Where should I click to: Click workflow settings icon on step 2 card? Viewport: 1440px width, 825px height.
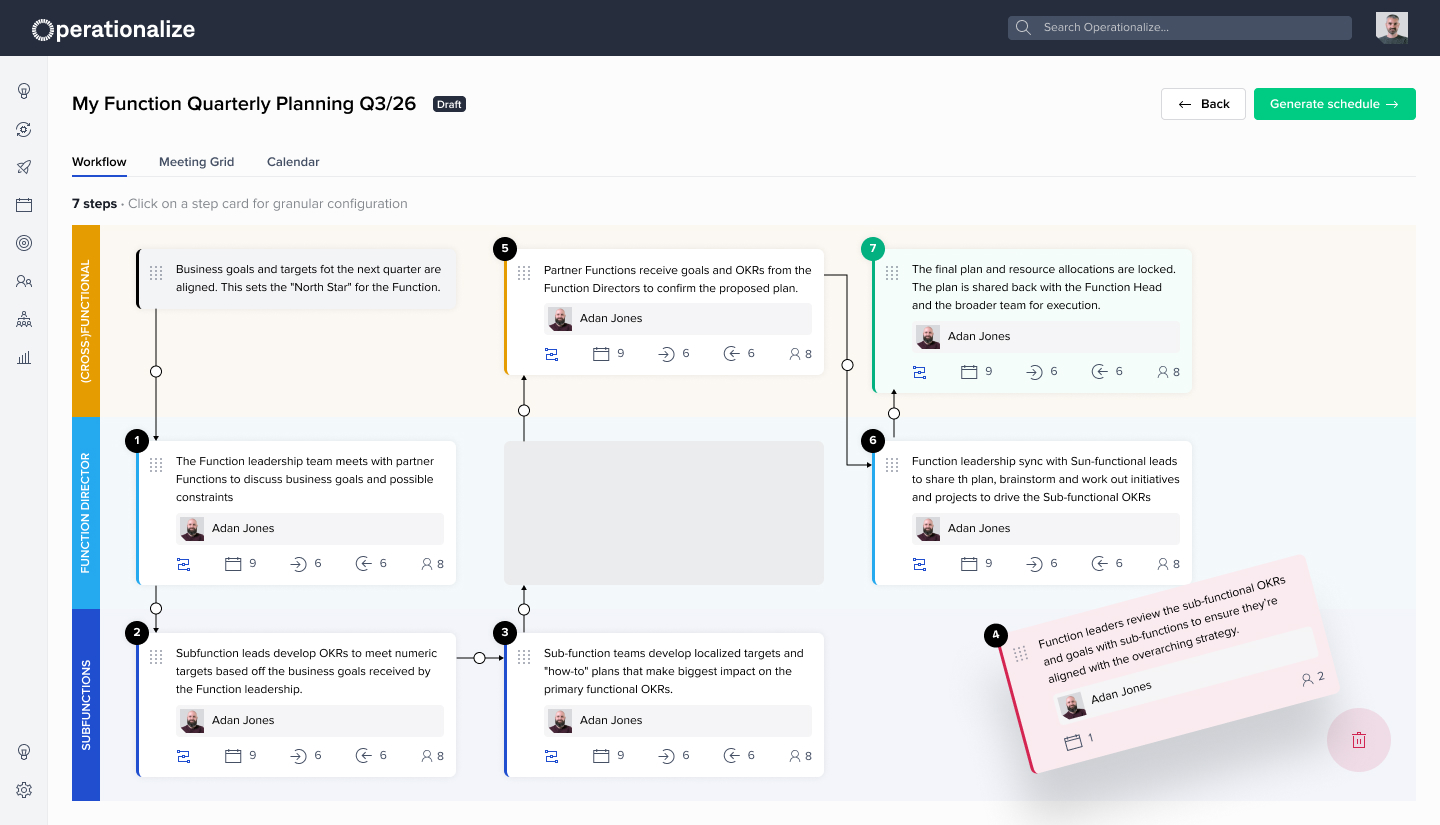(x=183, y=756)
